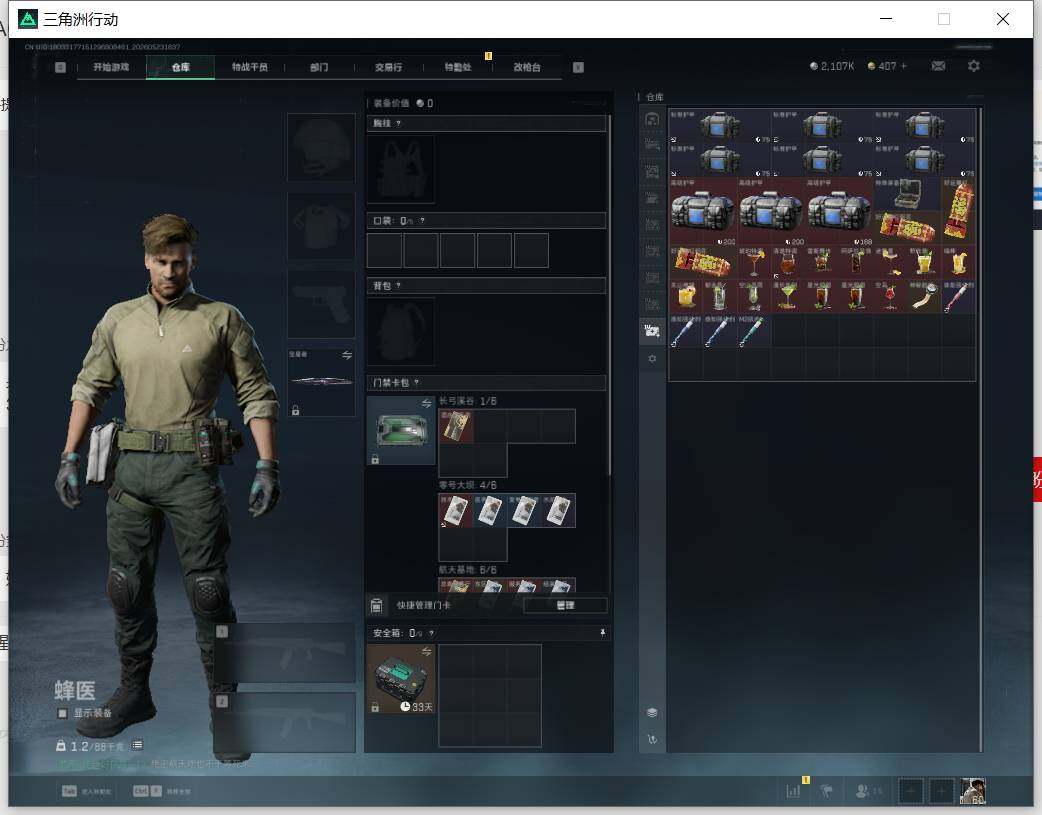Click the help icon beside 胸挂

tap(398, 124)
